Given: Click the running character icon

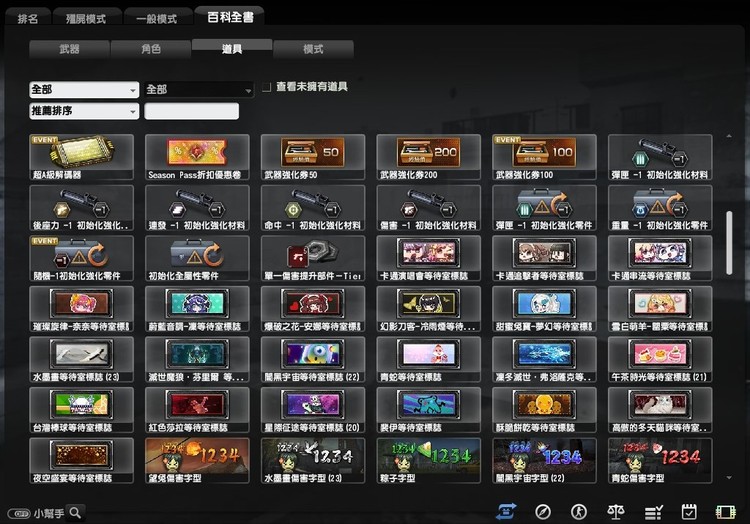Looking at the screenshot, I should (x=579, y=511).
